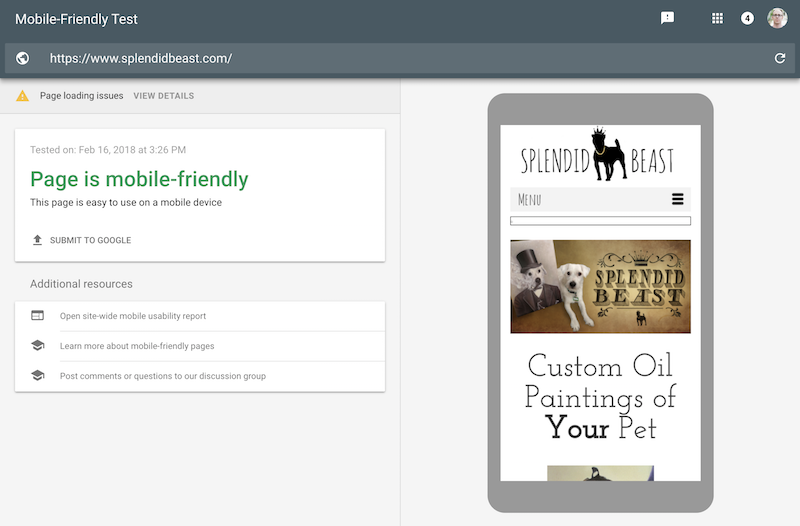Click the usability report window icon
The height and width of the screenshot is (526, 800).
(x=37, y=315)
